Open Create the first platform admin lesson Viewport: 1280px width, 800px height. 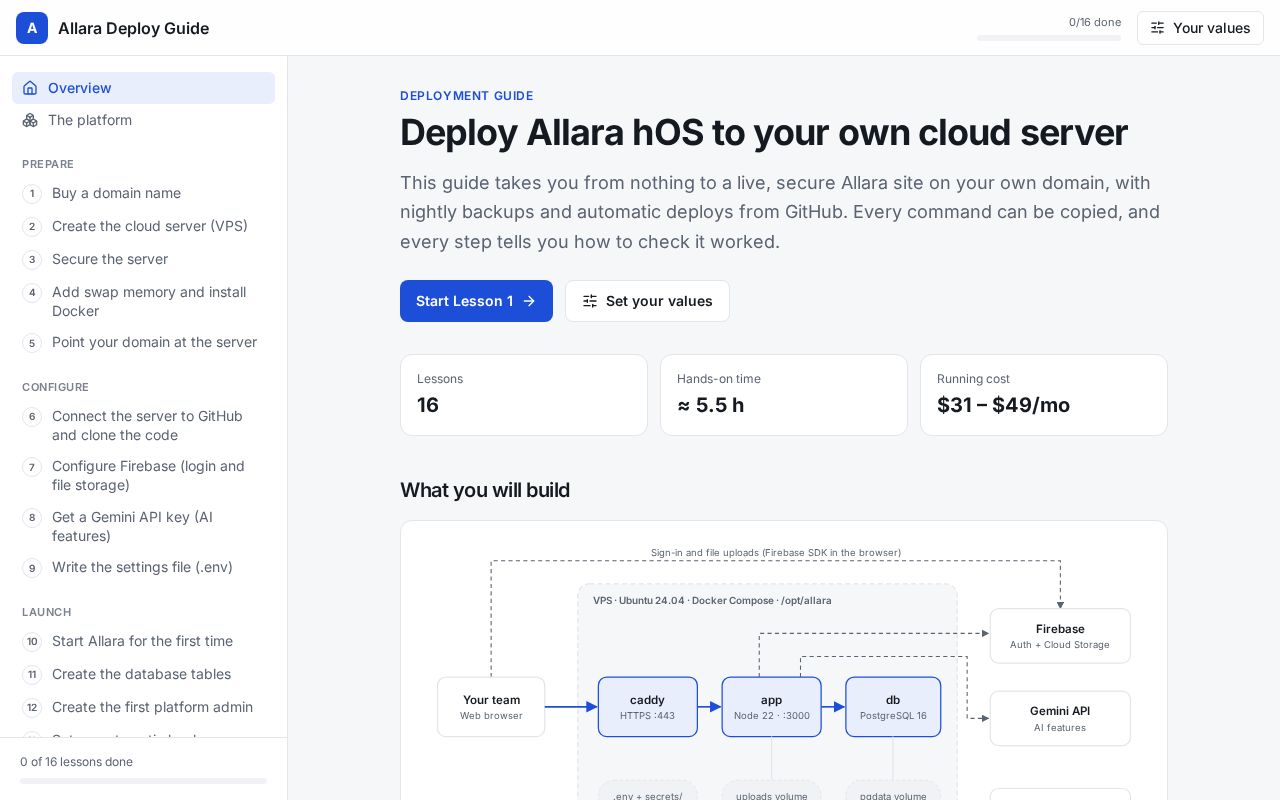pyautogui.click(x=143, y=707)
